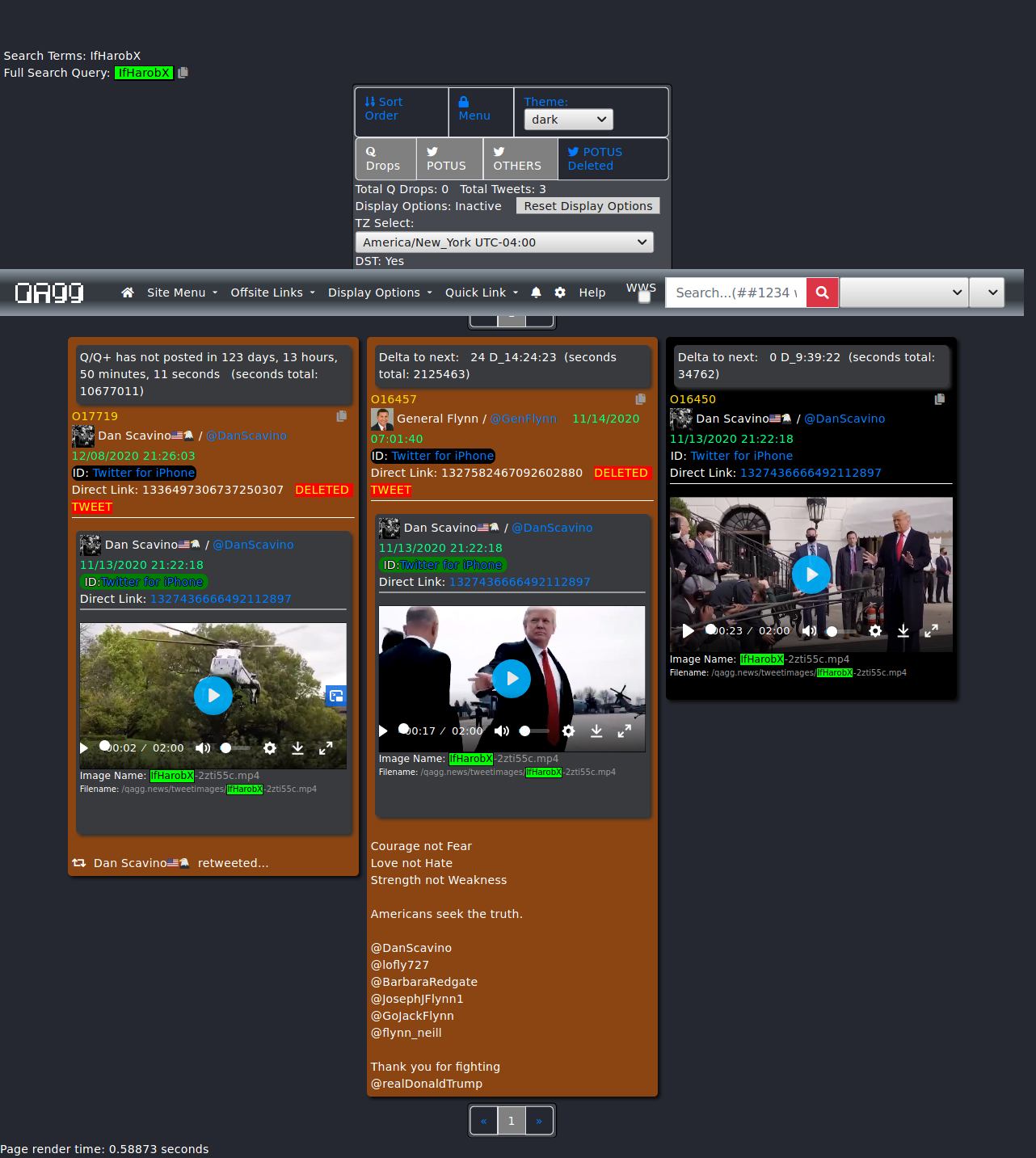
Task: Switch to the POTUS Deleted tab
Action: tap(613, 158)
